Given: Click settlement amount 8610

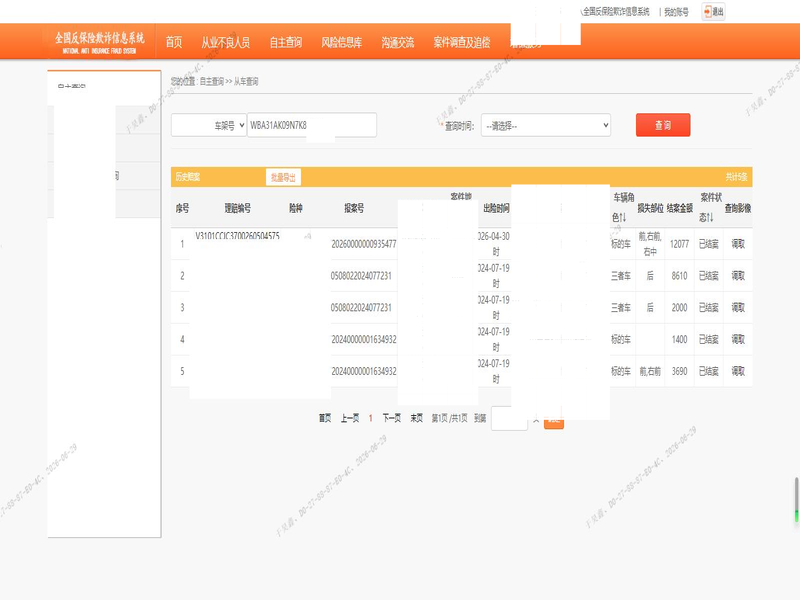Looking at the screenshot, I should click(x=680, y=276).
